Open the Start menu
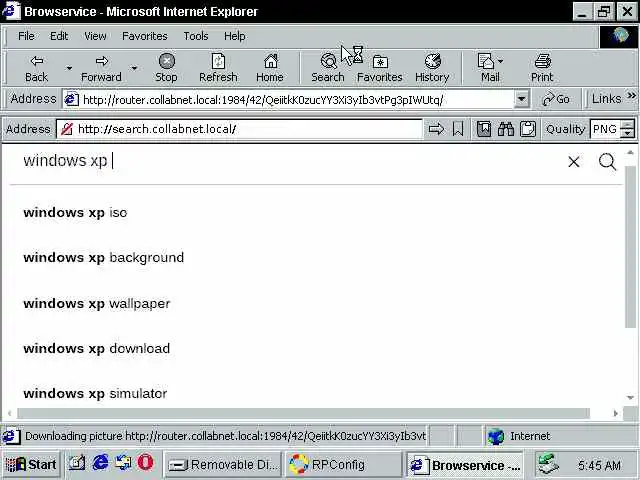This screenshot has height=480, width=640. [31, 464]
